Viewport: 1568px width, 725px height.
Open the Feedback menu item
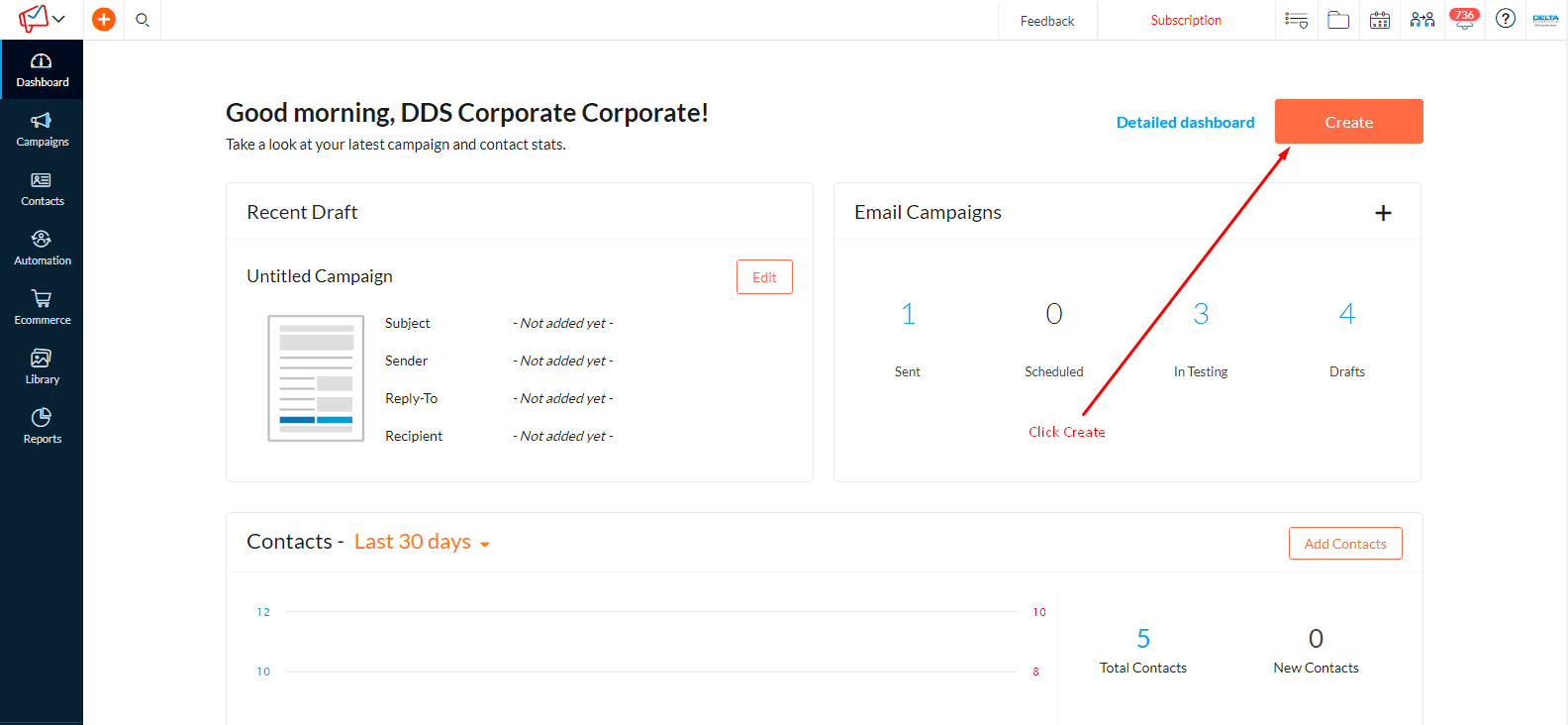(x=1047, y=21)
